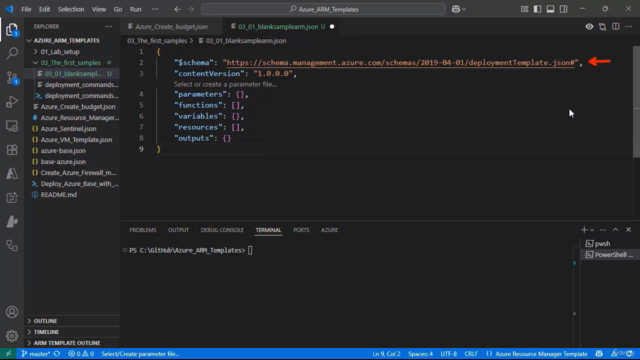Open the Go menu
This screenshot has width=640, height=360.
coord(118,9)
